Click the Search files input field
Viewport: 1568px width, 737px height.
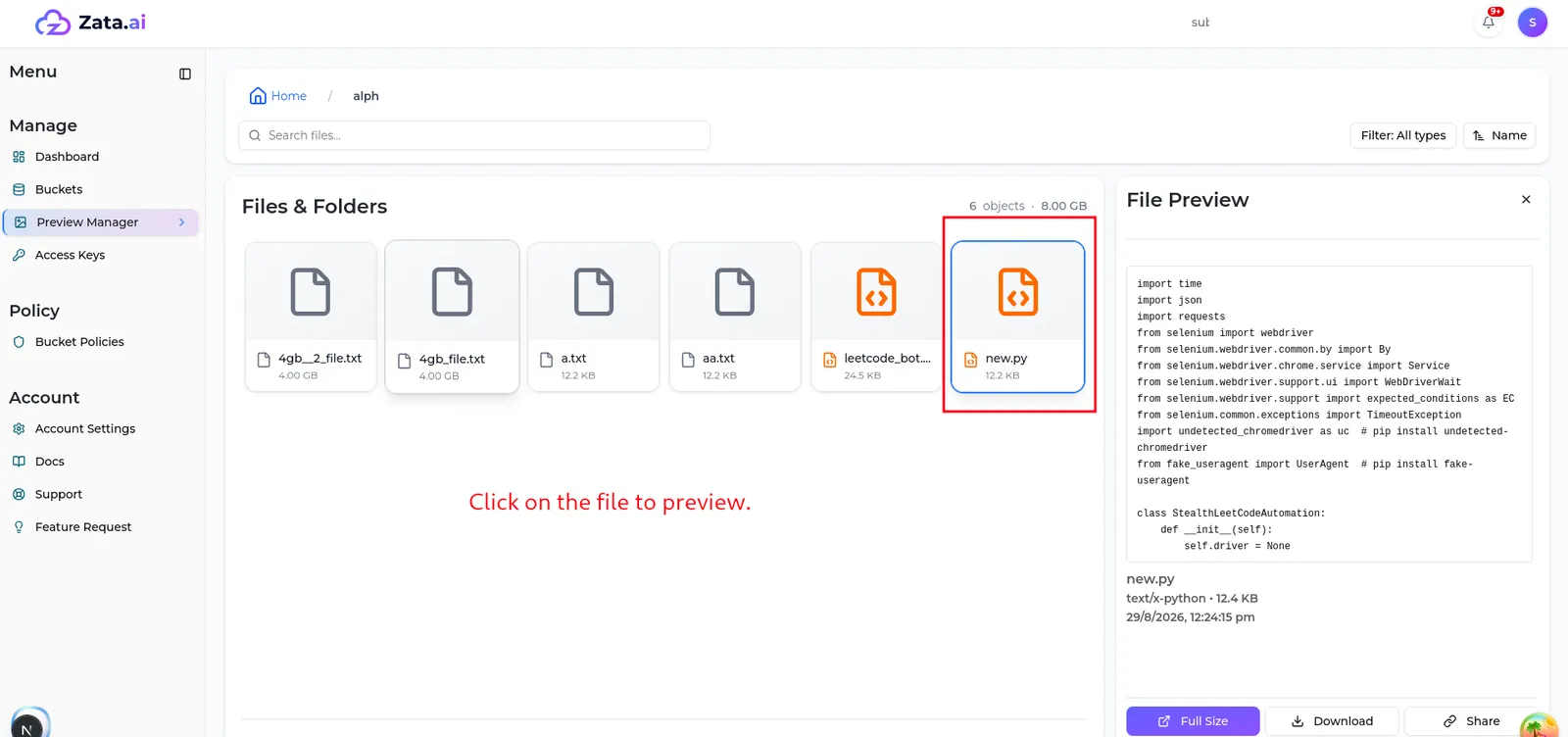[x=474, y=135]
